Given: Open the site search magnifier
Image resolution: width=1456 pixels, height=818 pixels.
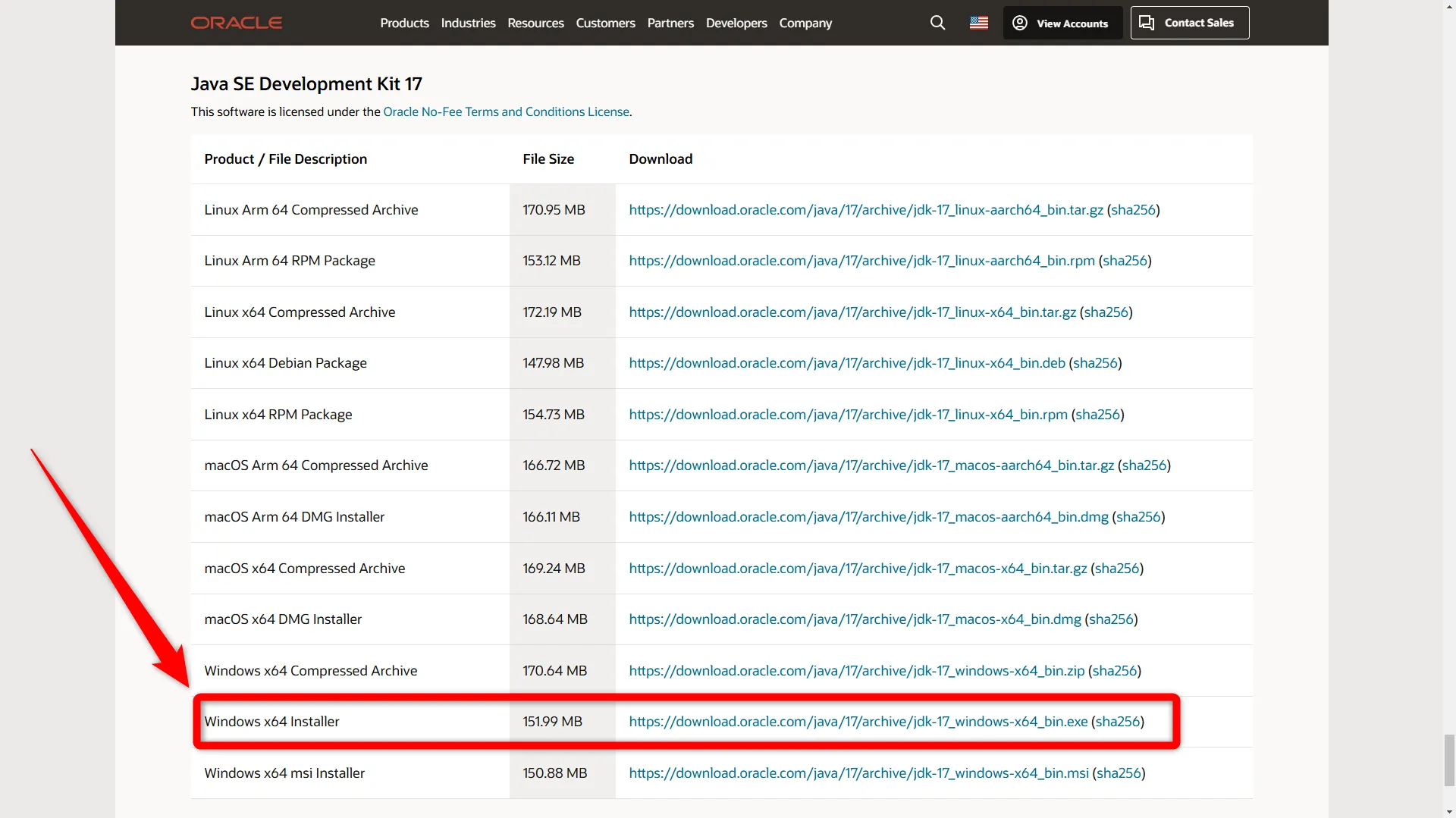Looking at the screenshot, I should tap(937, 23).
